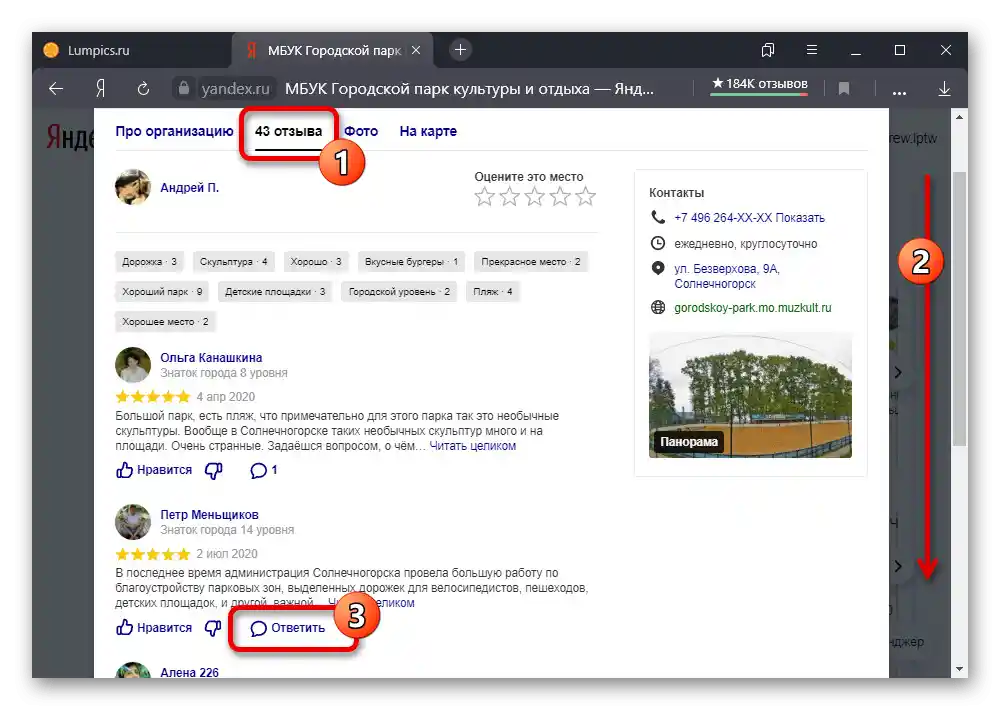Click the scrollbar down arrow
The height and width of the screenshot is (710, 1000).
pos(959,669)
